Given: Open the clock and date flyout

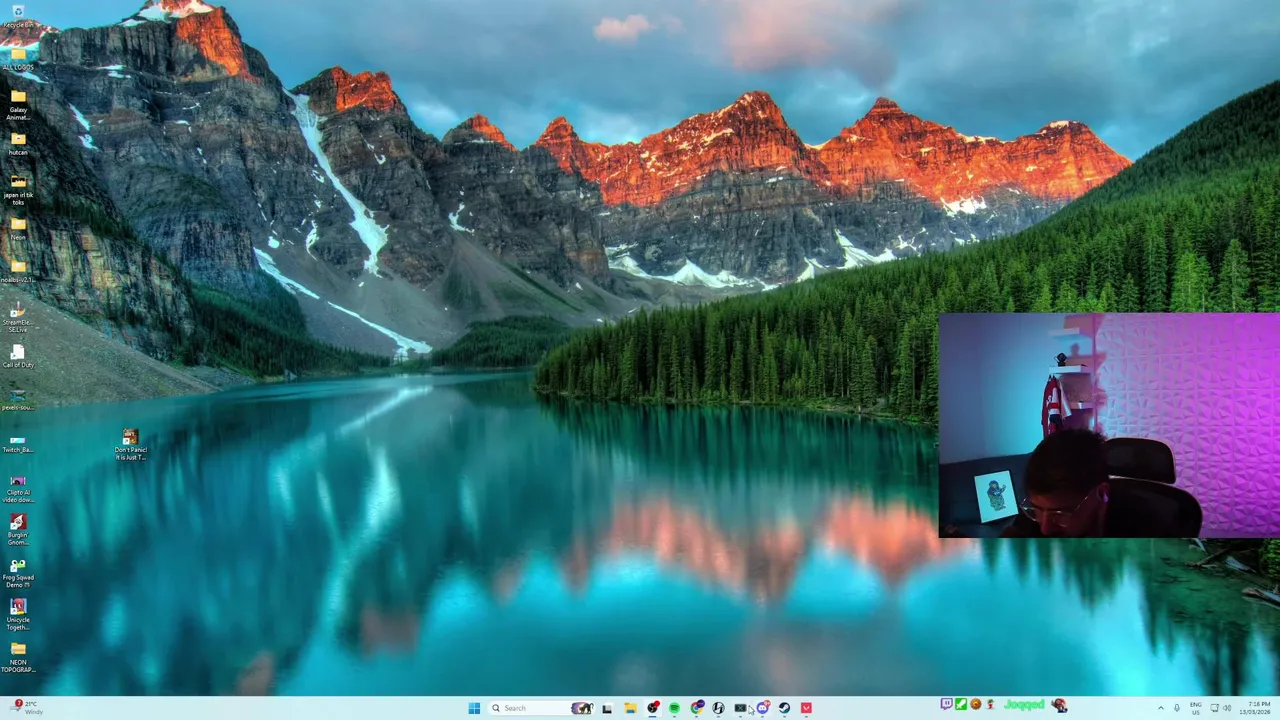Looking at the screenshot, I should (x=1256, y=708).
